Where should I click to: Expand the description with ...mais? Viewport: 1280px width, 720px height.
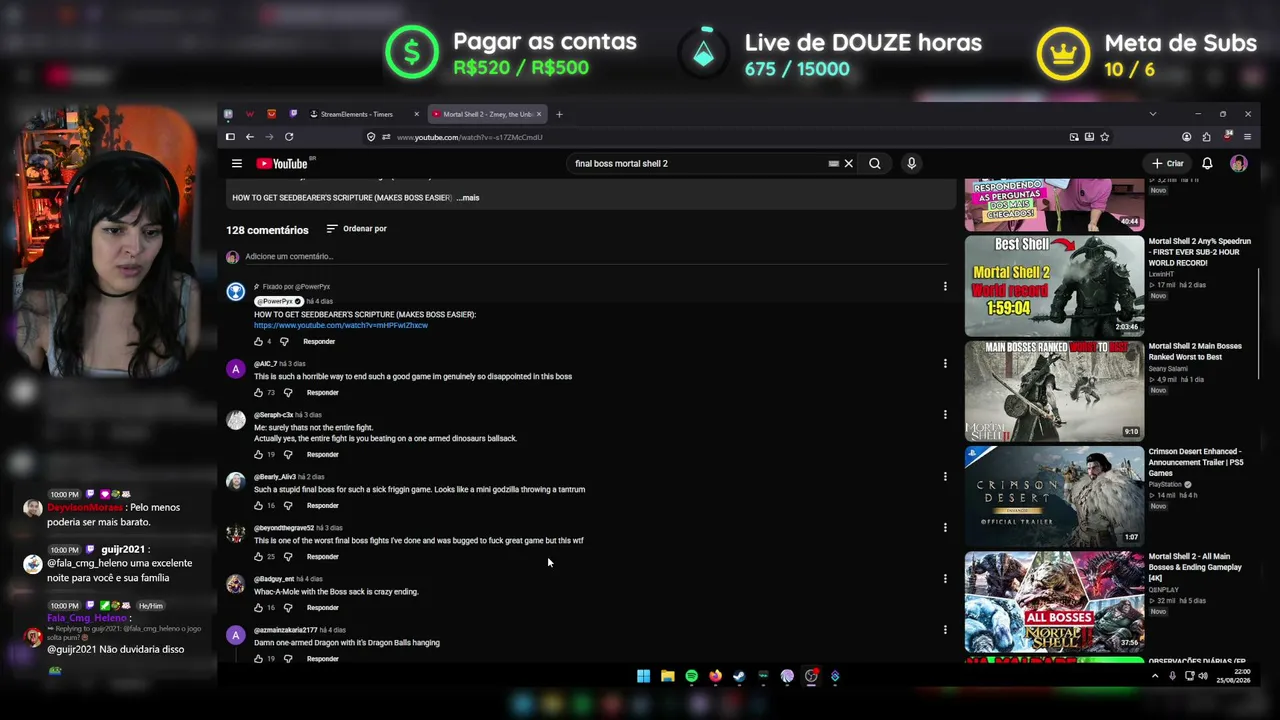pos(468,198)
